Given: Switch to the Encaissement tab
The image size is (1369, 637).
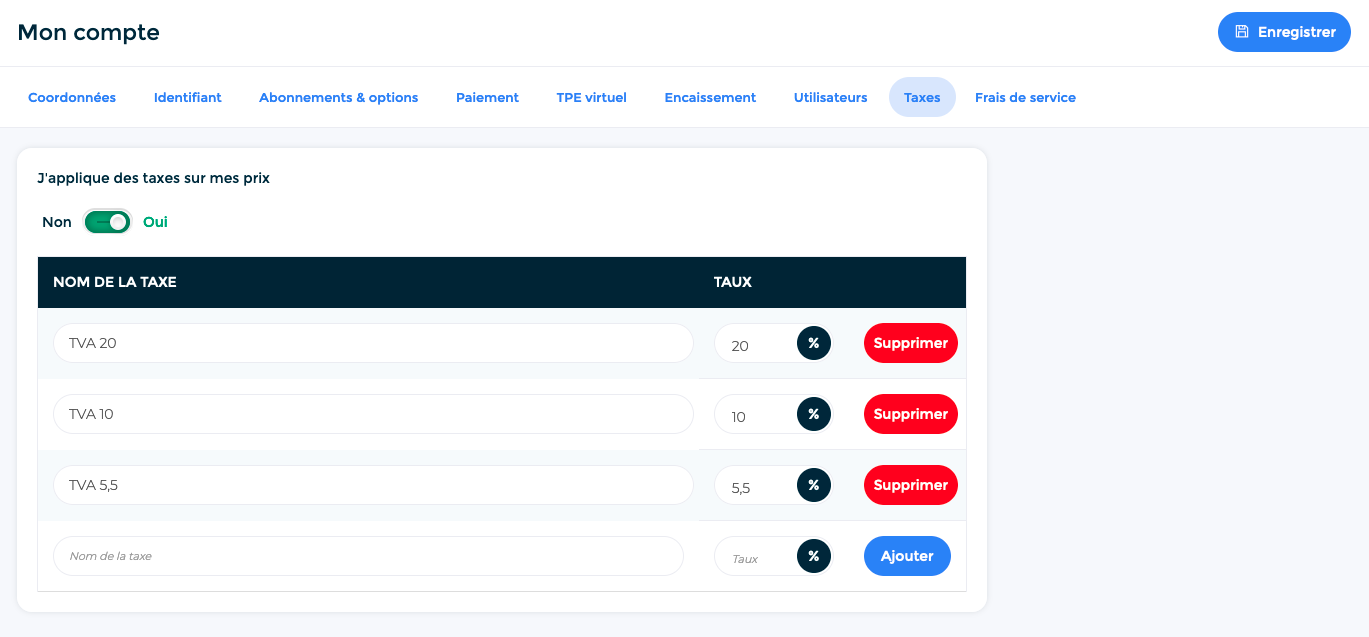Looking at the screenshot, I should coord(710,97).
